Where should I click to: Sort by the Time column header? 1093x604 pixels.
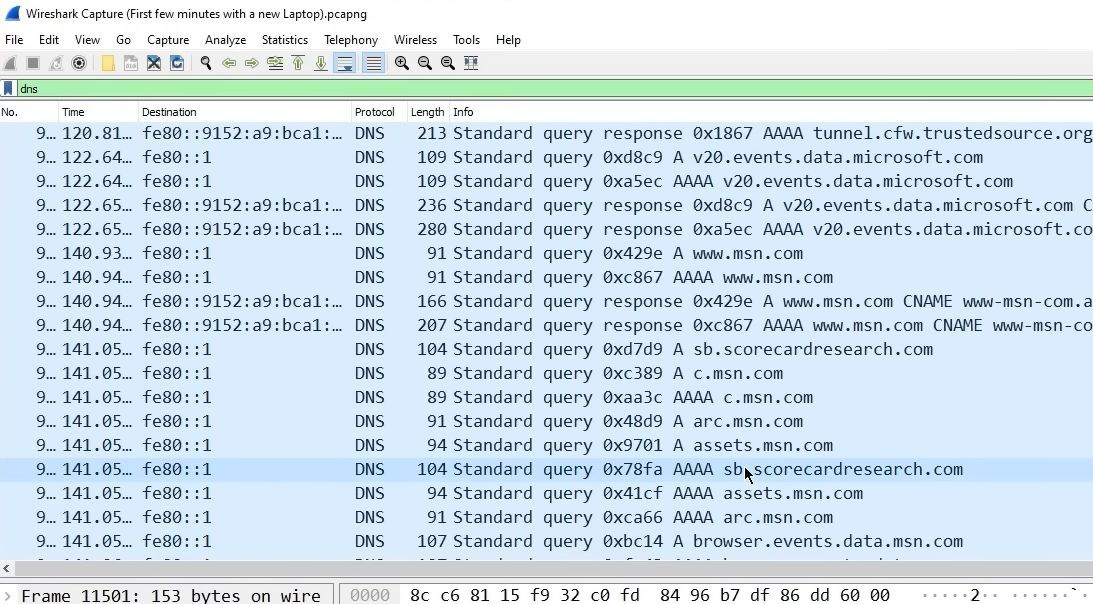tap(99, 112)
